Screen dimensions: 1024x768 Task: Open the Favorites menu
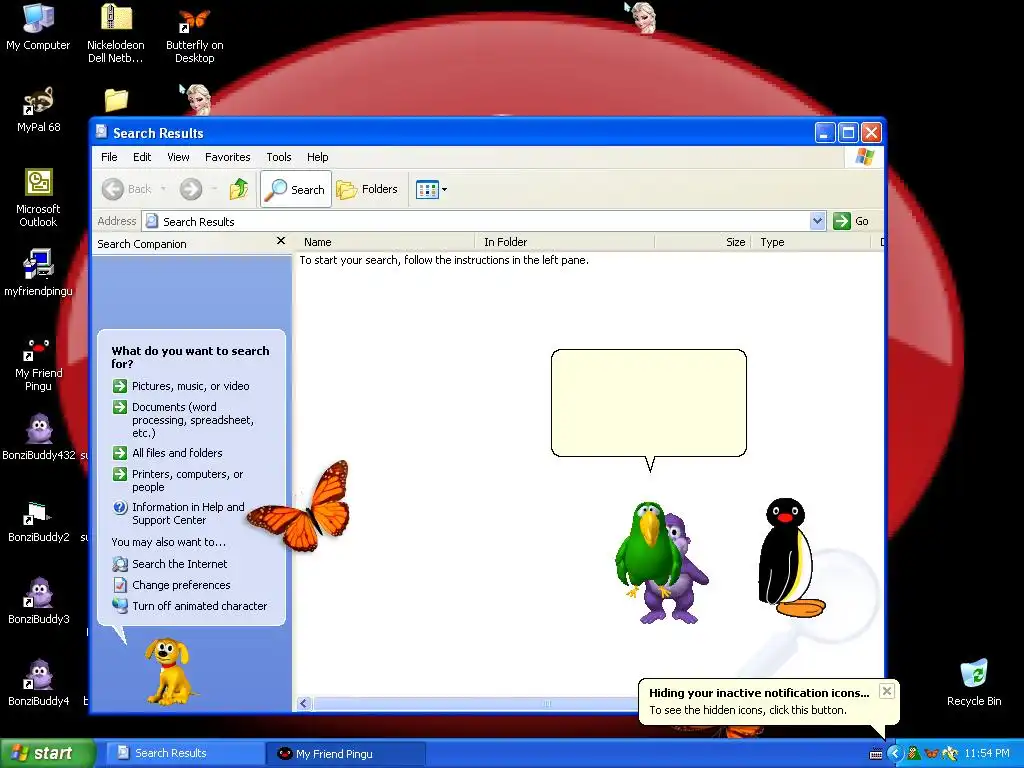(227, 157)
